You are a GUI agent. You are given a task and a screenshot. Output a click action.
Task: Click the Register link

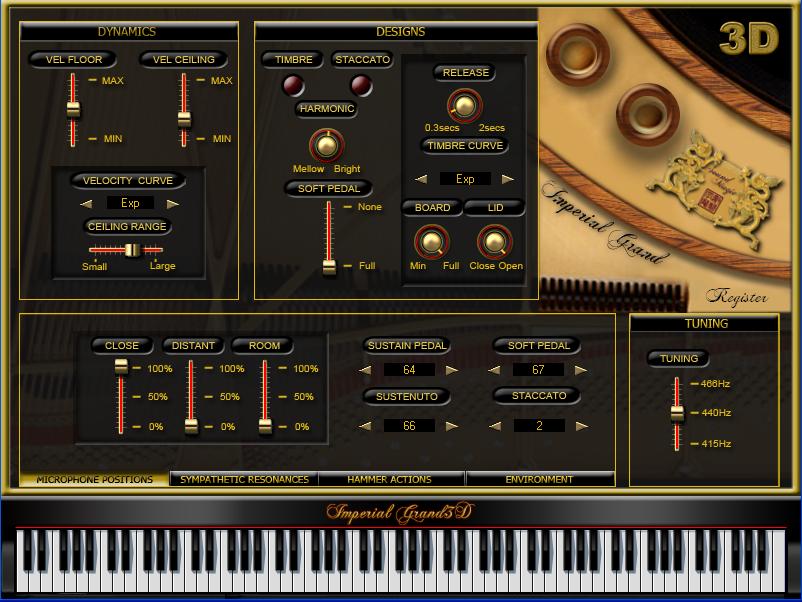(x=737, y=297)
